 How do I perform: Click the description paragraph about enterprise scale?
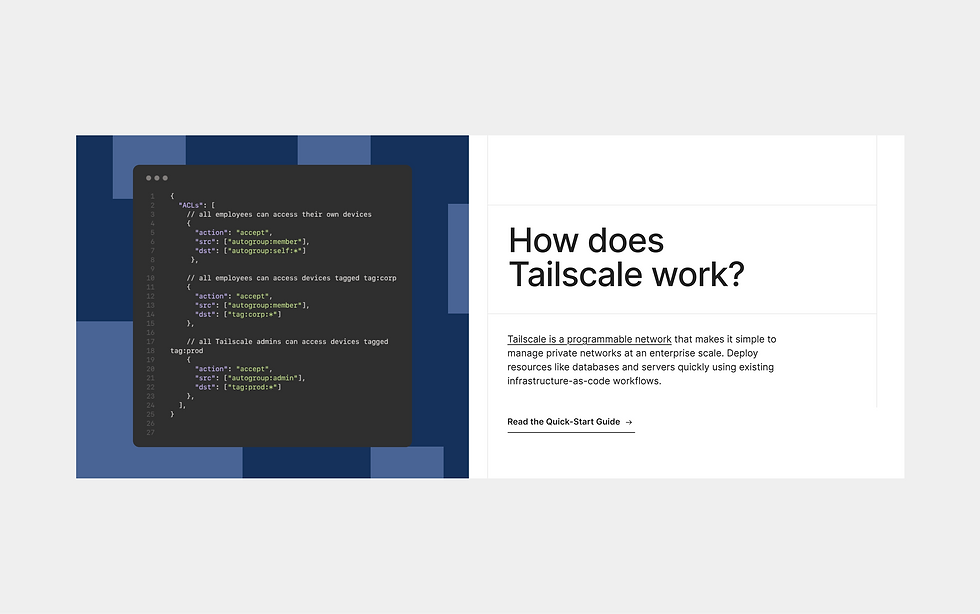click(x=641, y=360)
